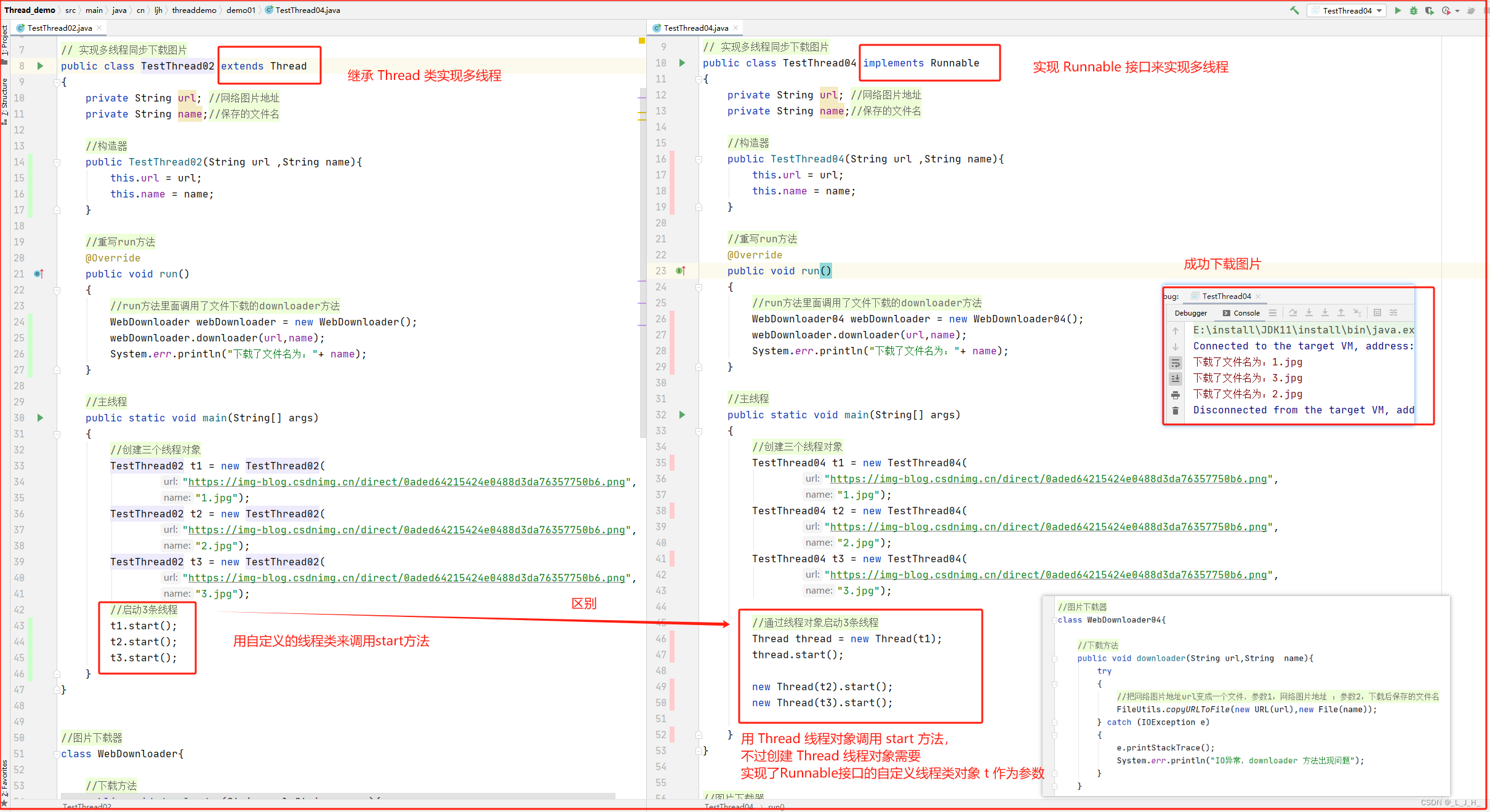Click run gutter icon beside TestThread04 main method
This screenshot has width=1490, height=812.
click(682, 415)
